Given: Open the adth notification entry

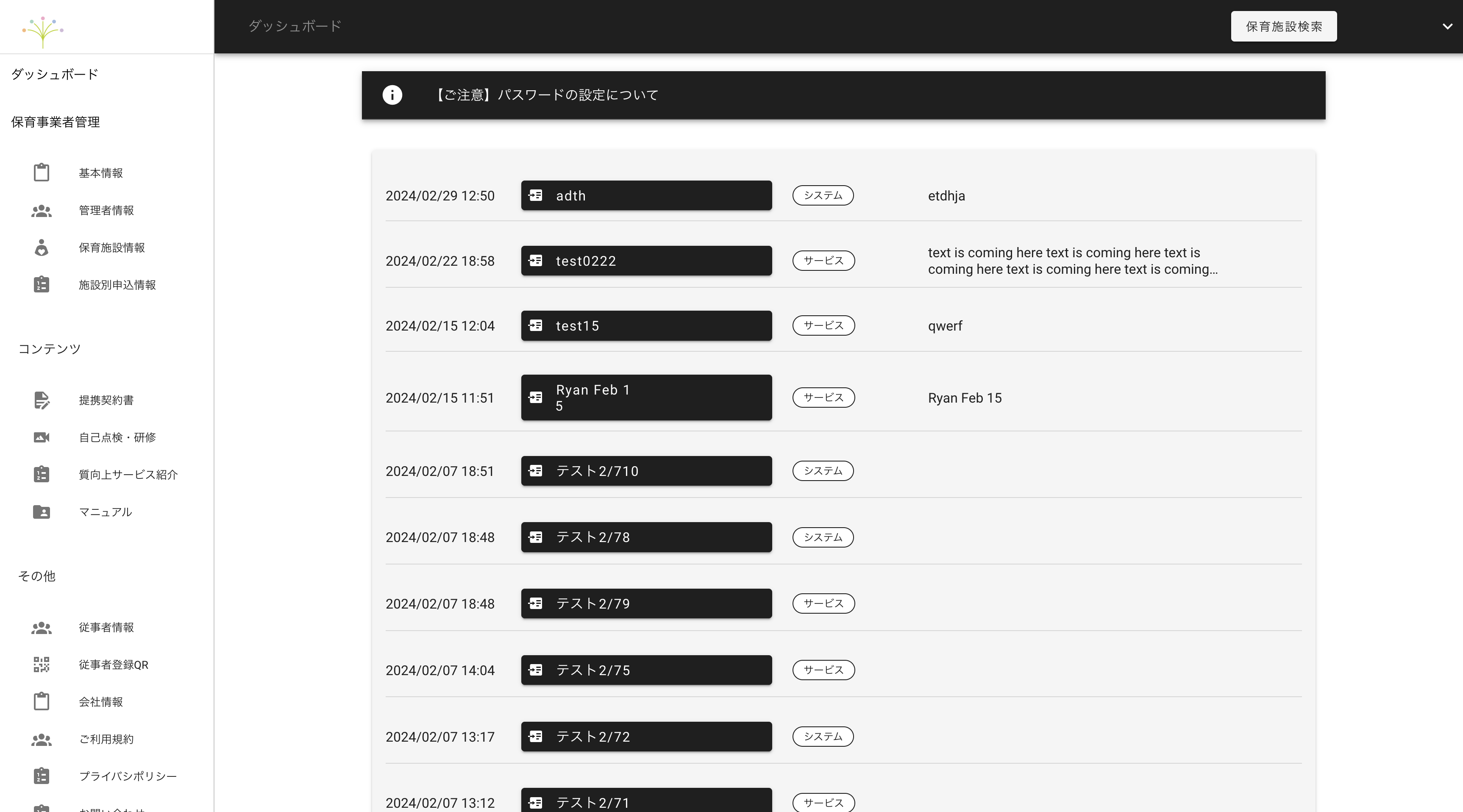Looking at the screenshot, I should tap(646, 196).
